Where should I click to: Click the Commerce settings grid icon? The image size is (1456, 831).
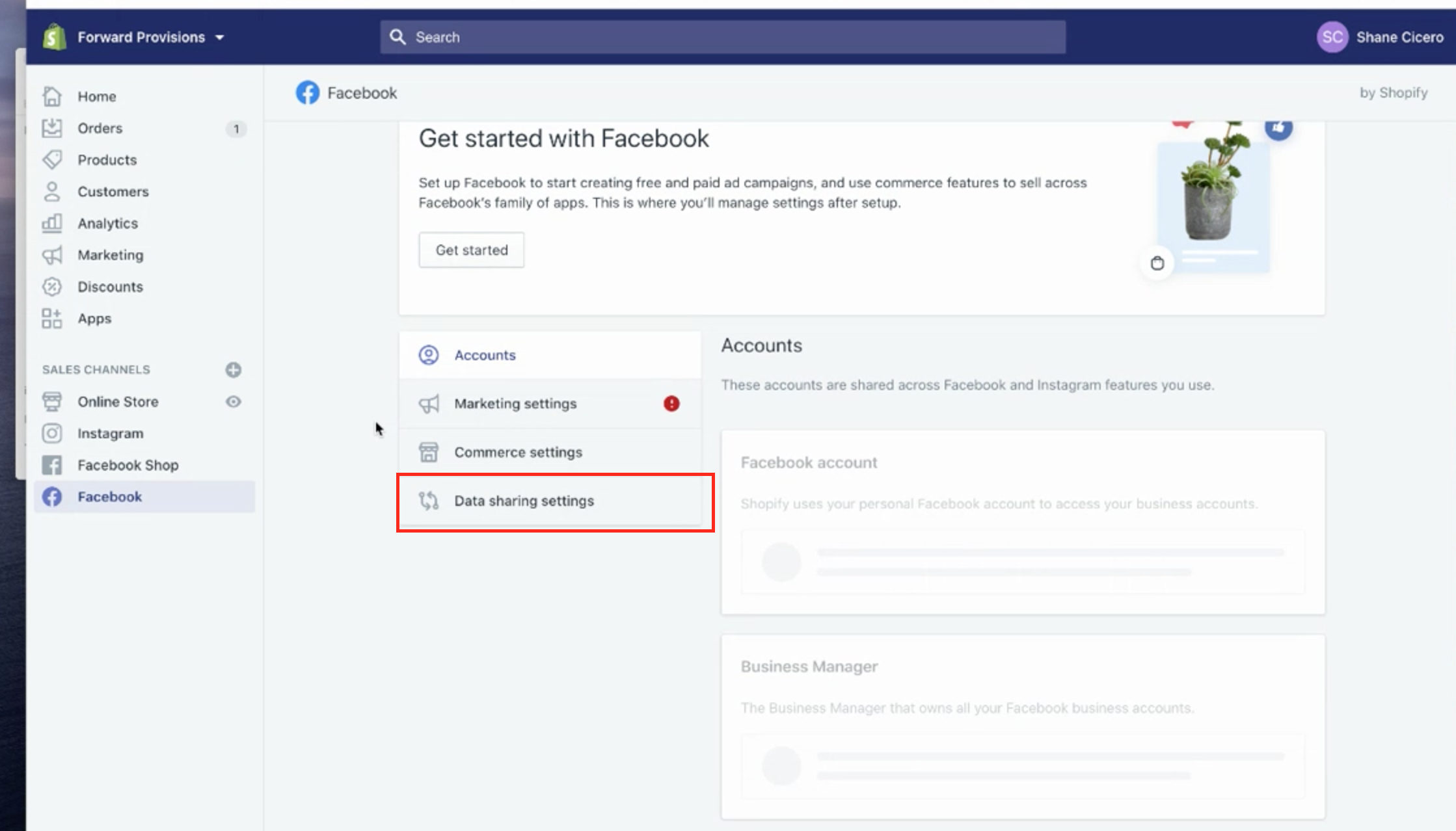(429, 452)
